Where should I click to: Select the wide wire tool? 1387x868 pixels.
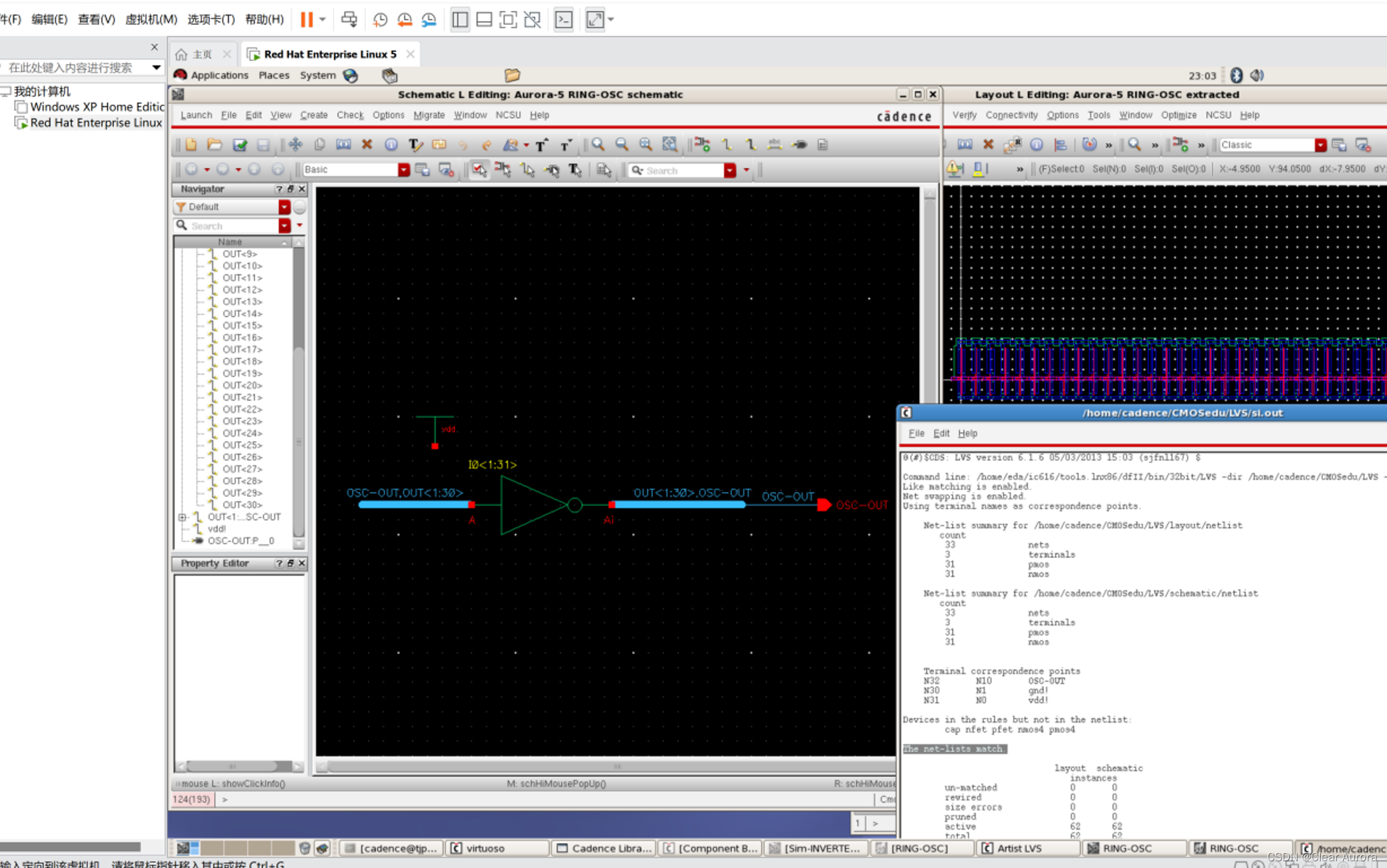pos(750,144)
